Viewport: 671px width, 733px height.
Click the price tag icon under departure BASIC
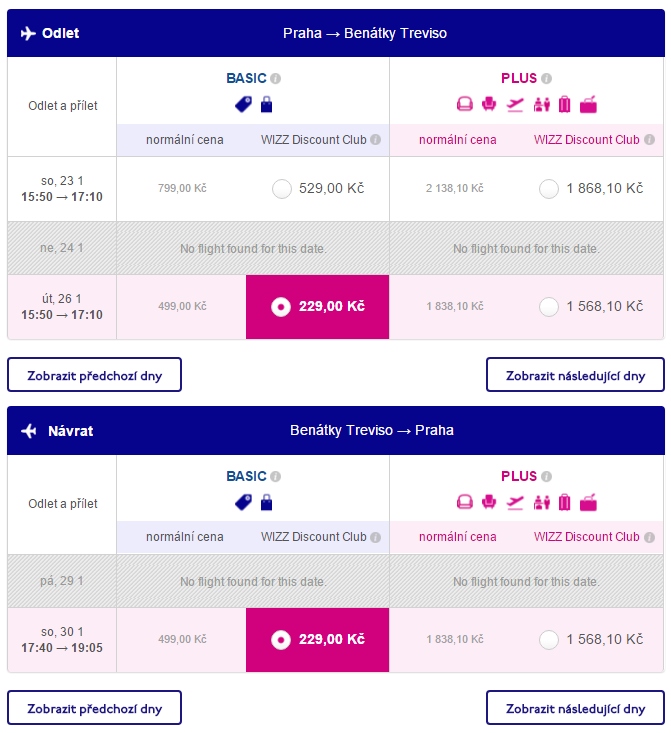[243, 104]
